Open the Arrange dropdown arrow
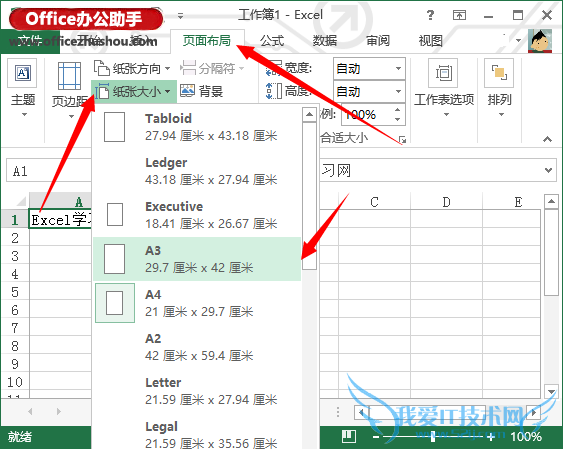The image size is (563, 449). point(501,114)
